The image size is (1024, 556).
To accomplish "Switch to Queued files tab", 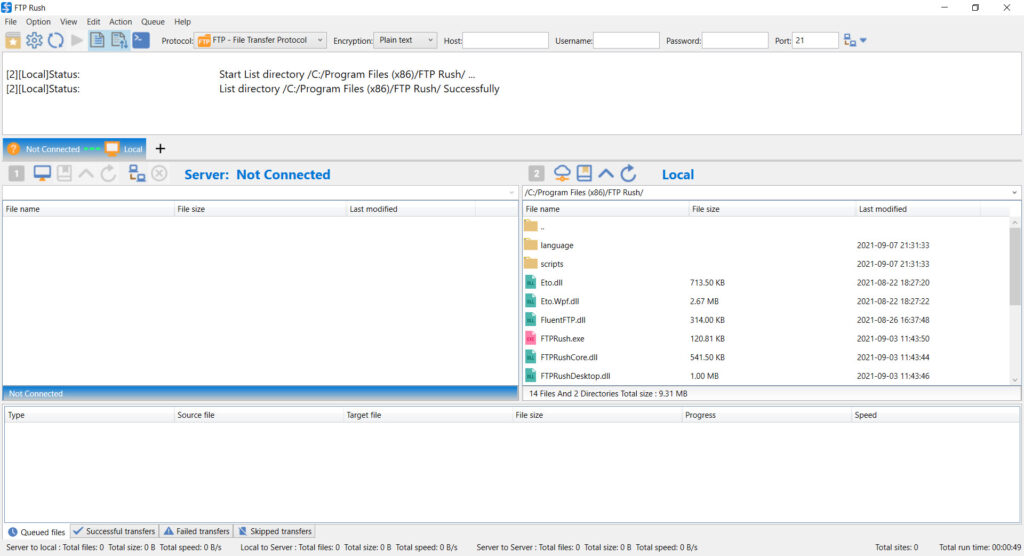I will click(37, 532).
